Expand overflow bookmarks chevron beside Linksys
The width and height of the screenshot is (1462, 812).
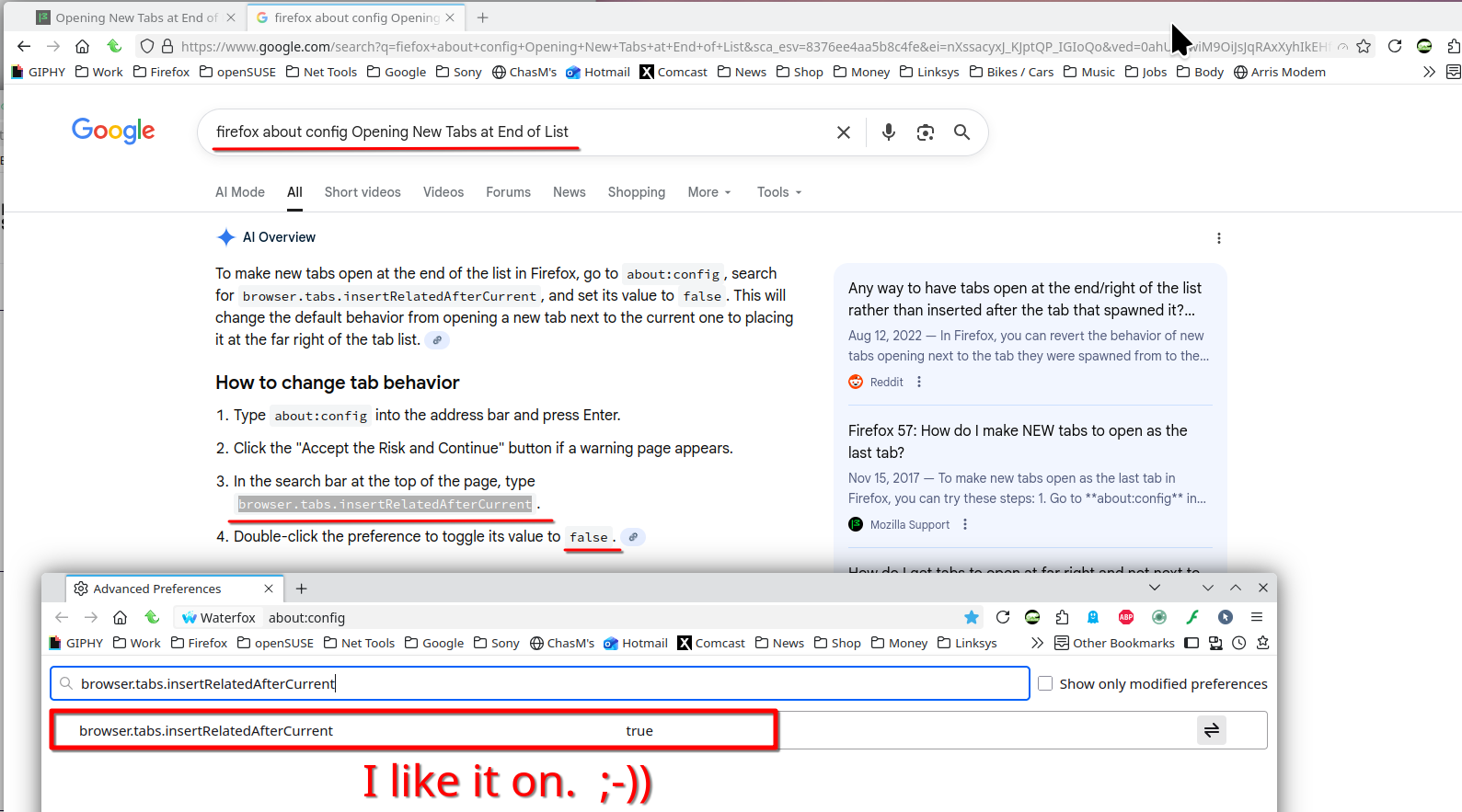click(1037, 643)
